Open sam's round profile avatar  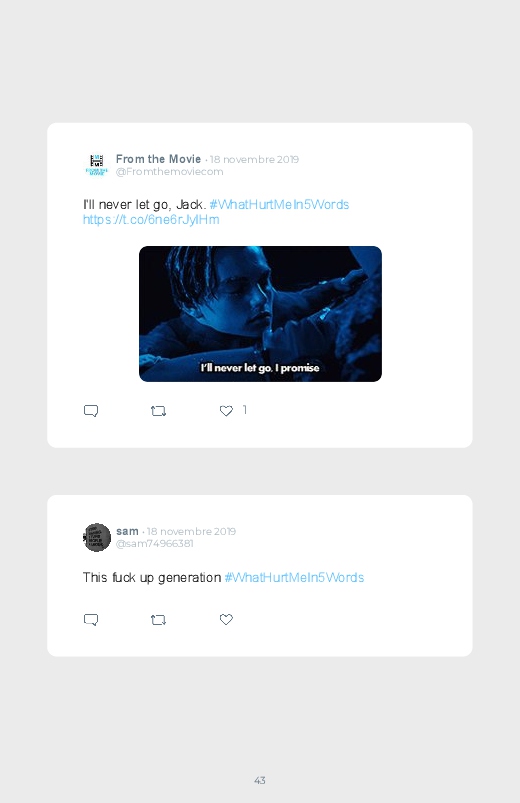click(x=97, y=537)
